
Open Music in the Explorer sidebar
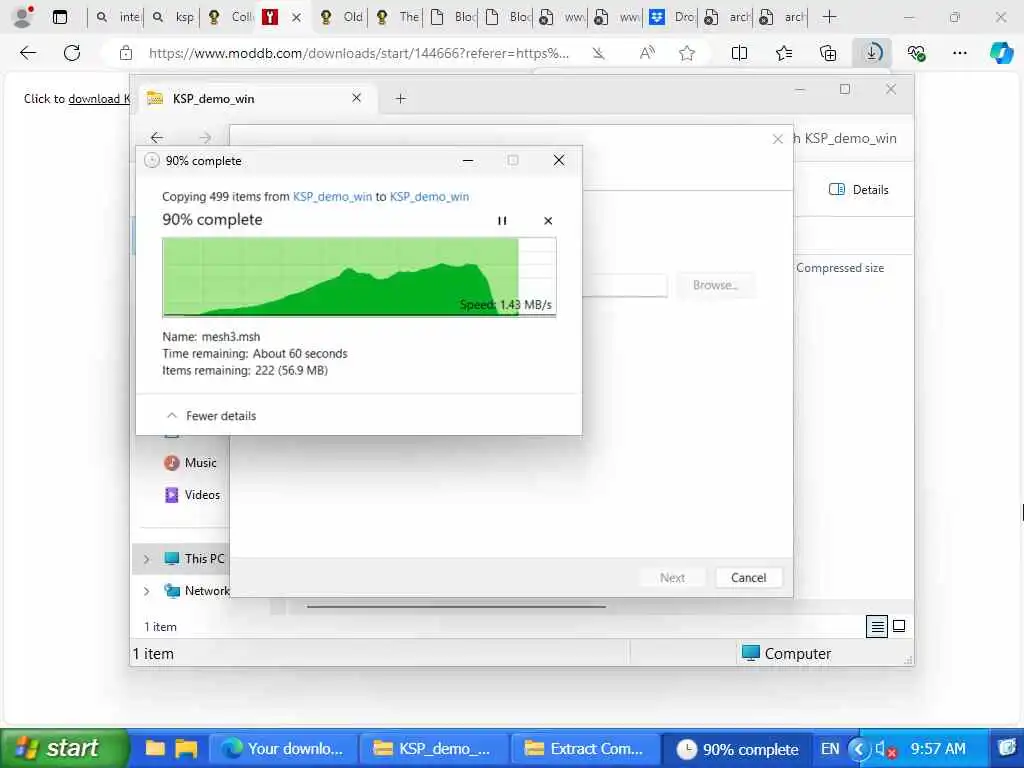tap(191, 462)
